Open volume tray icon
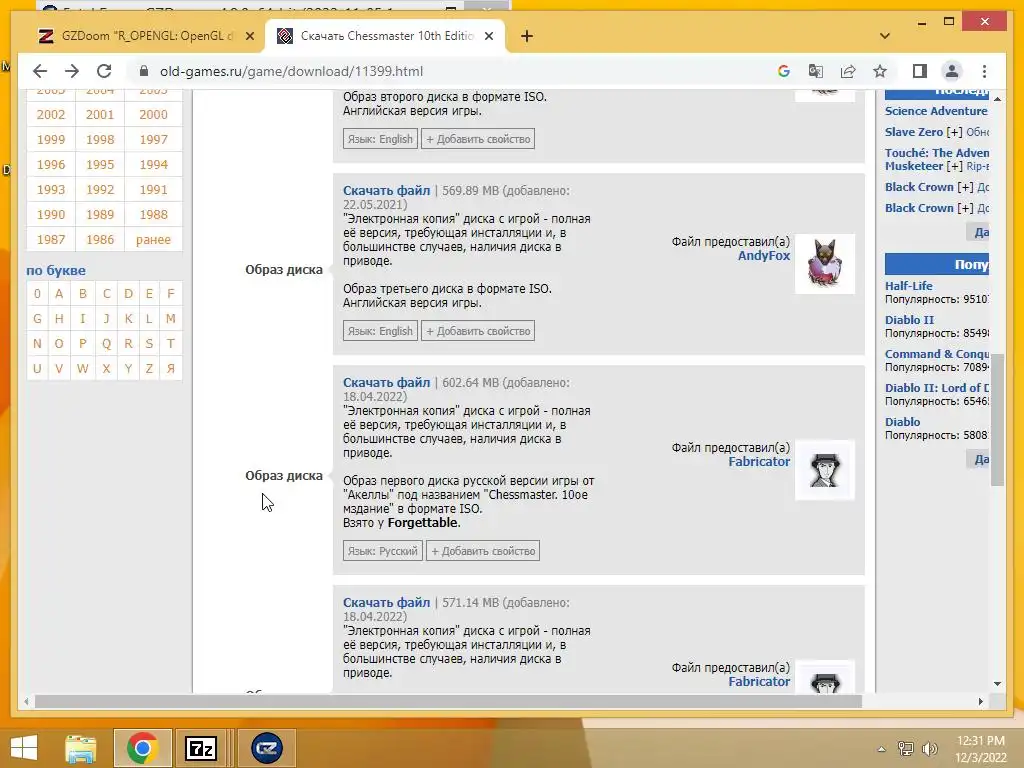 [x=929, y=749]
